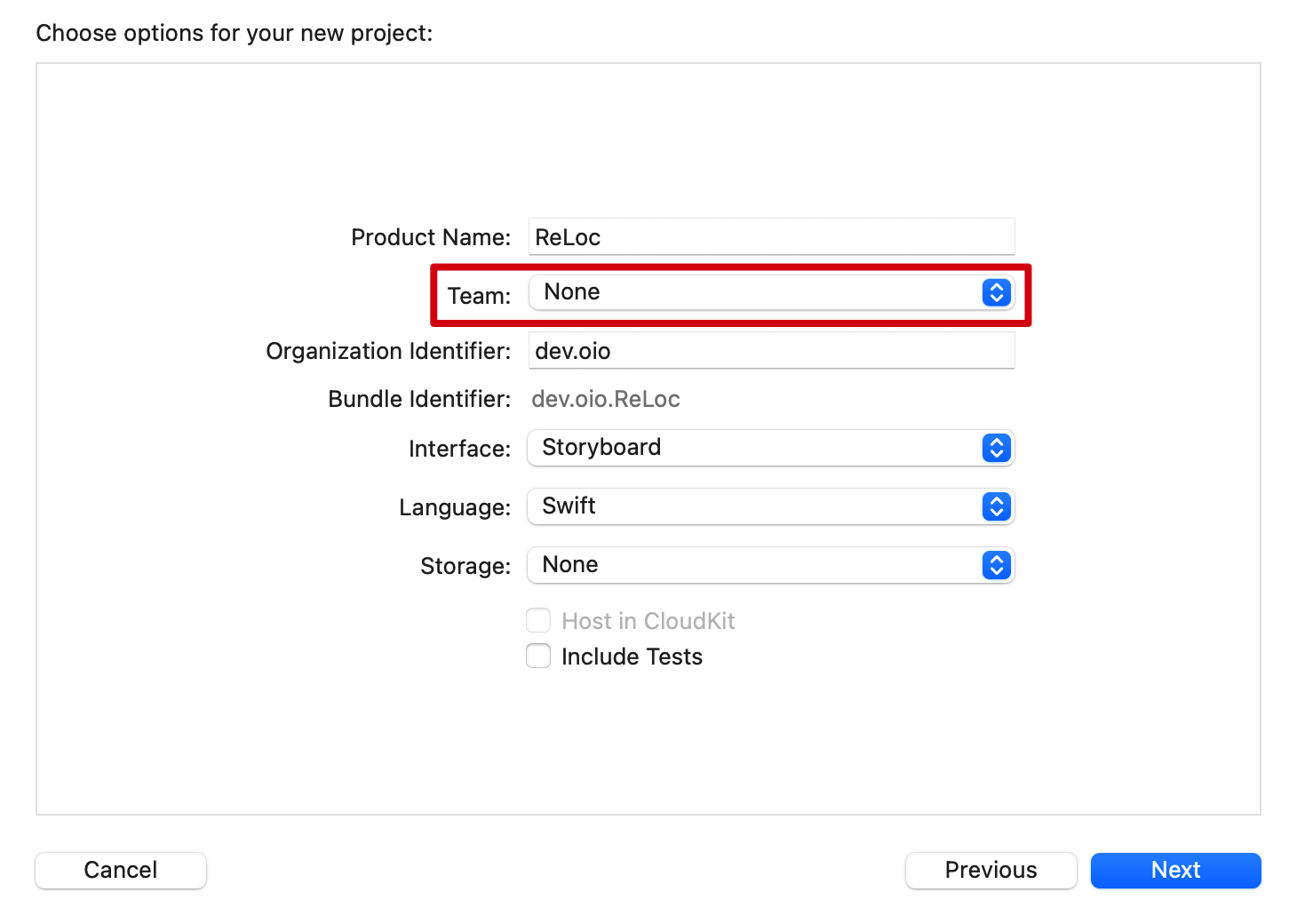Click the Product Name label

(x=431, y=237)
